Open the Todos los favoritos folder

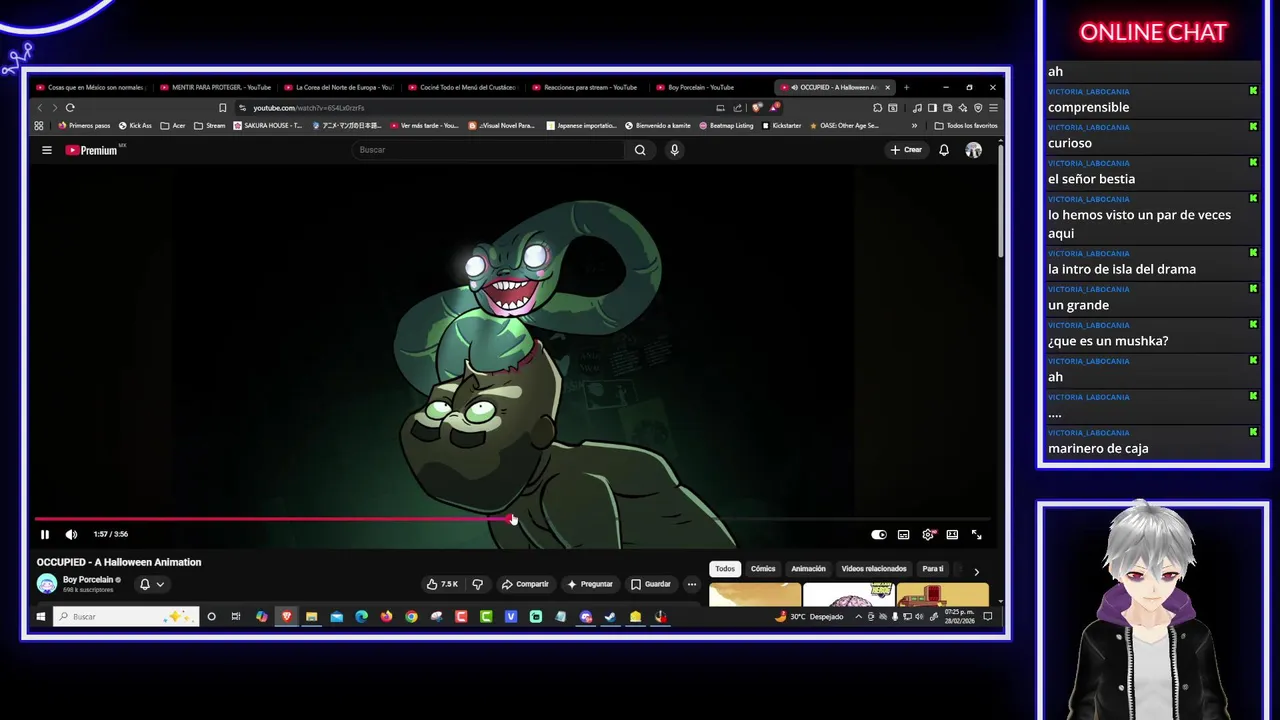point(966,125)
